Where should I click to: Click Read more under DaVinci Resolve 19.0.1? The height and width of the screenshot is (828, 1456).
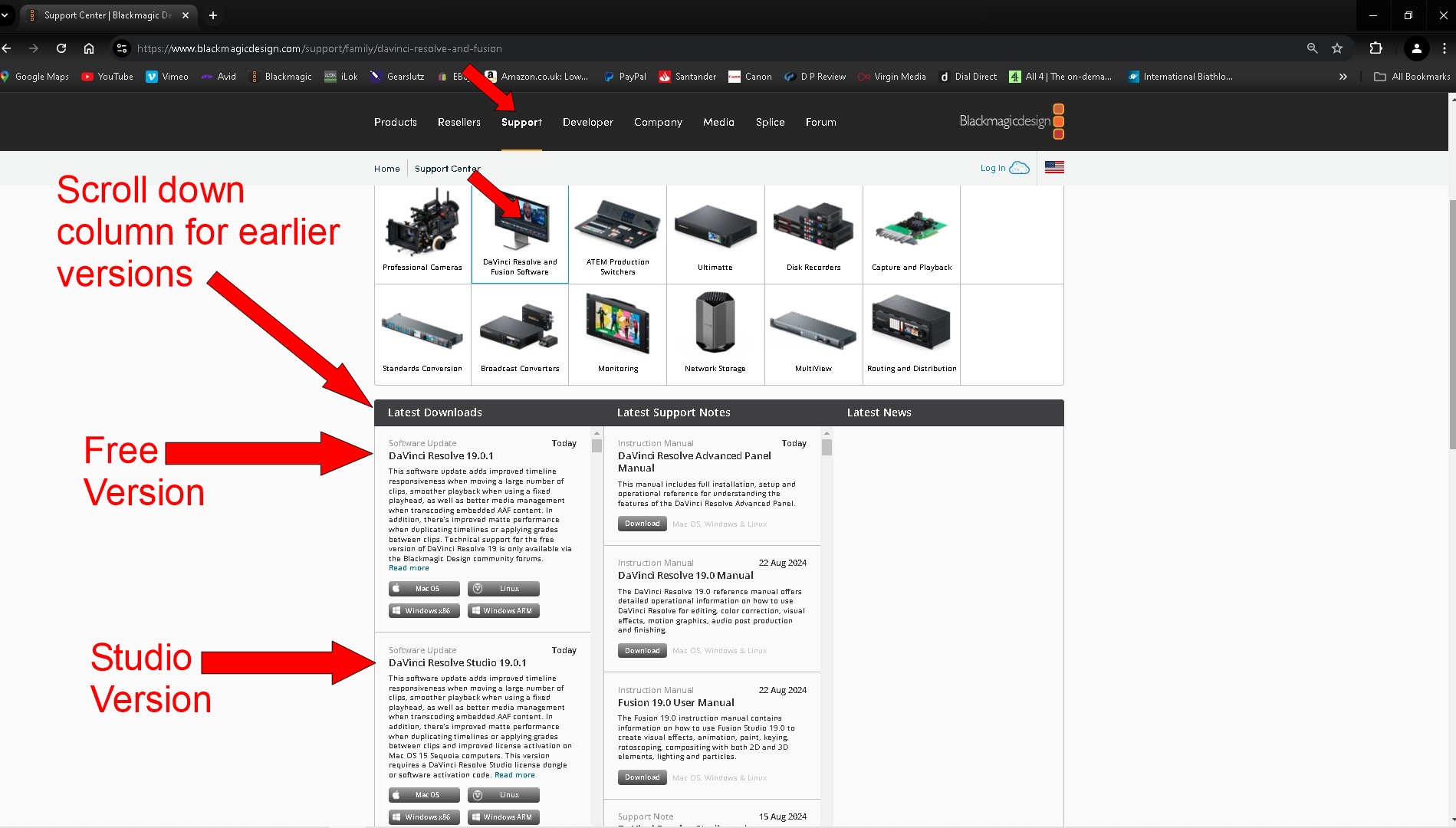[409, 568]
